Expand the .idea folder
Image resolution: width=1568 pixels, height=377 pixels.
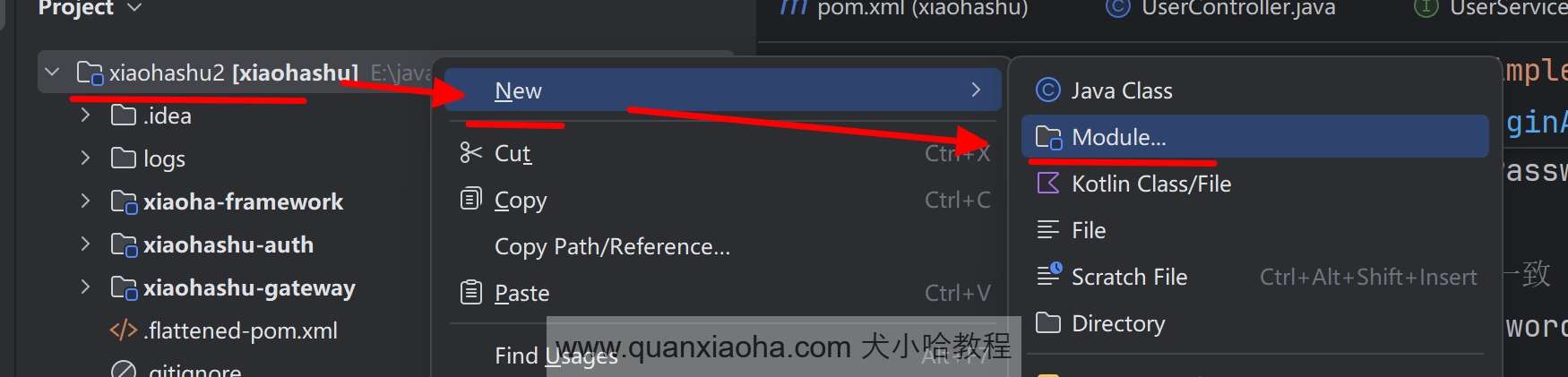[85, 116]
